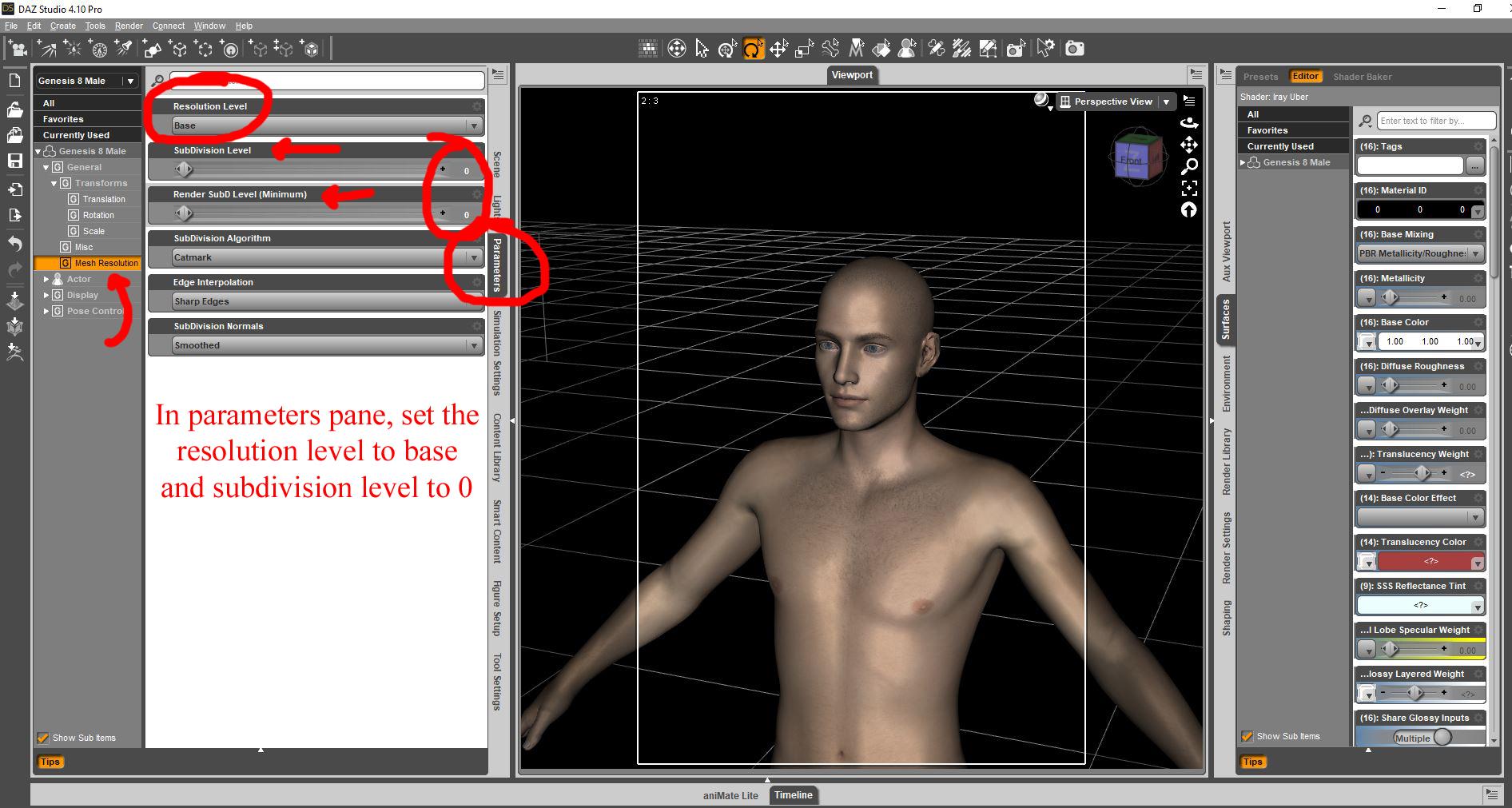
Task: Open a file using folder icon
Action: [14, 108]
